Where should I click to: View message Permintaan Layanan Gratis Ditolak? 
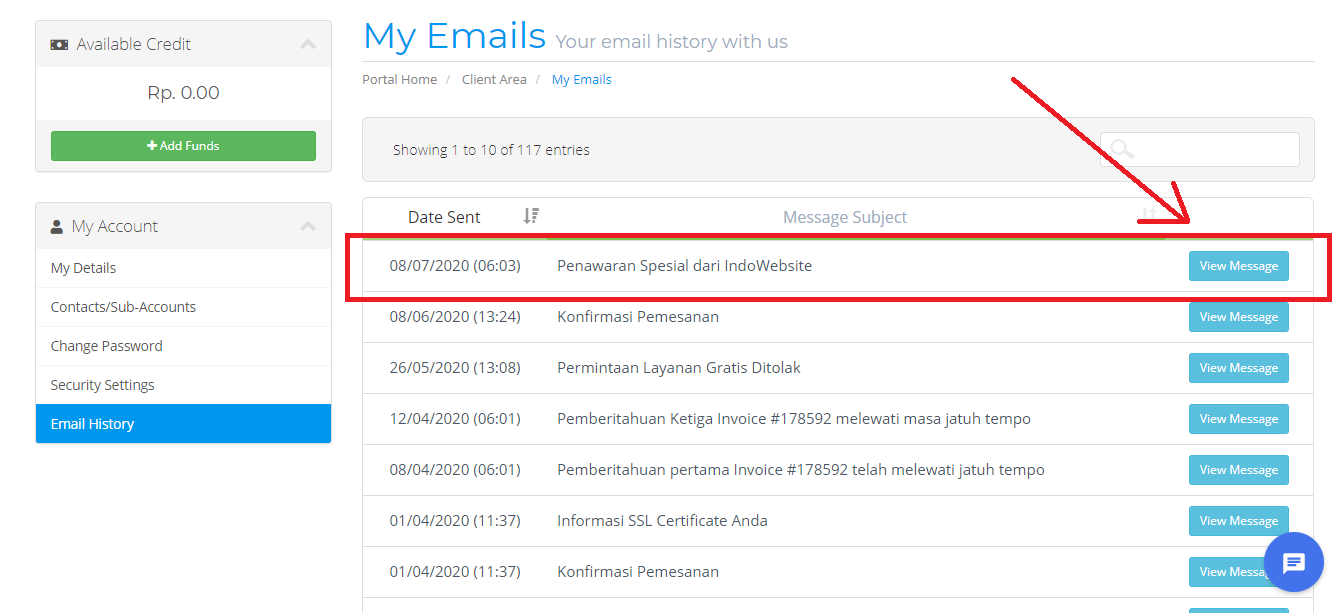click(1238, 368)
